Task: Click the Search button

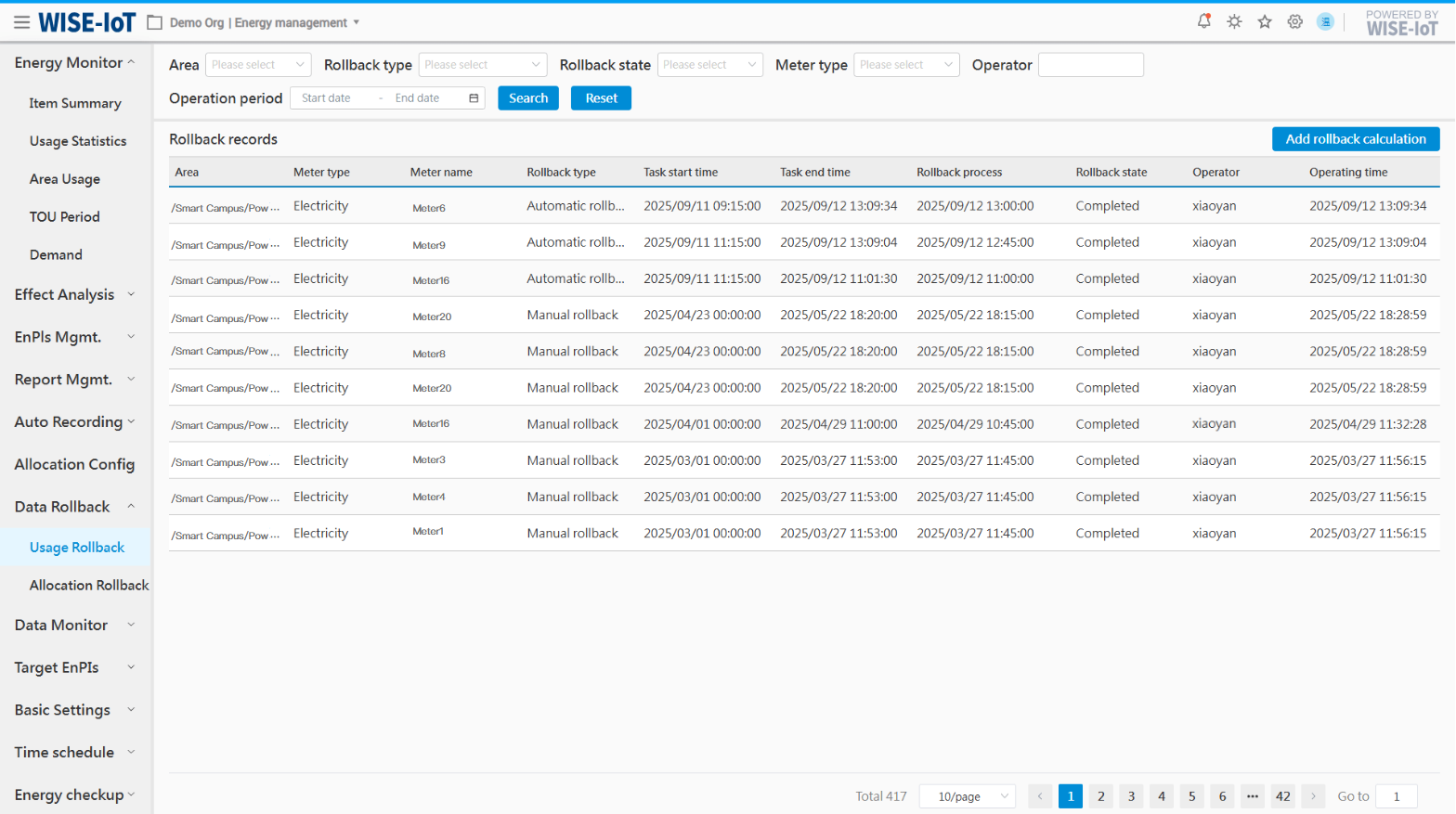Action: (527, 98)
